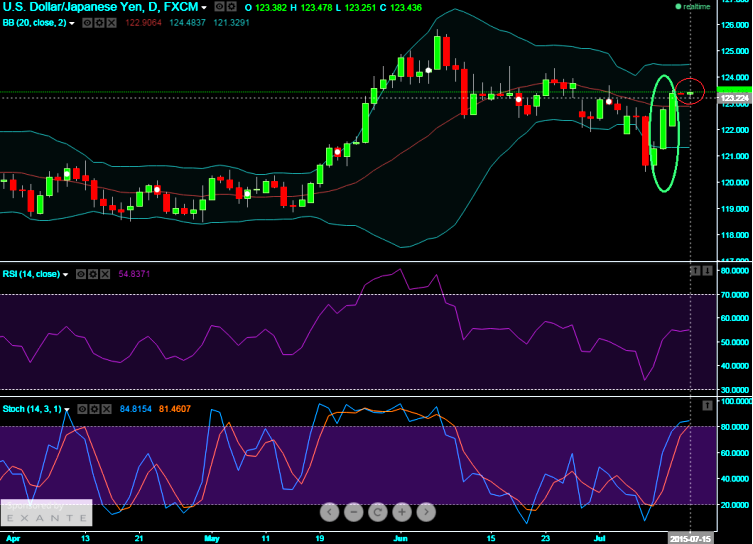The width and height of the screenshot is (753, 544).
Task: Open the Stoch (14, 3, 1) dropdown arrow
Action: 68,408
